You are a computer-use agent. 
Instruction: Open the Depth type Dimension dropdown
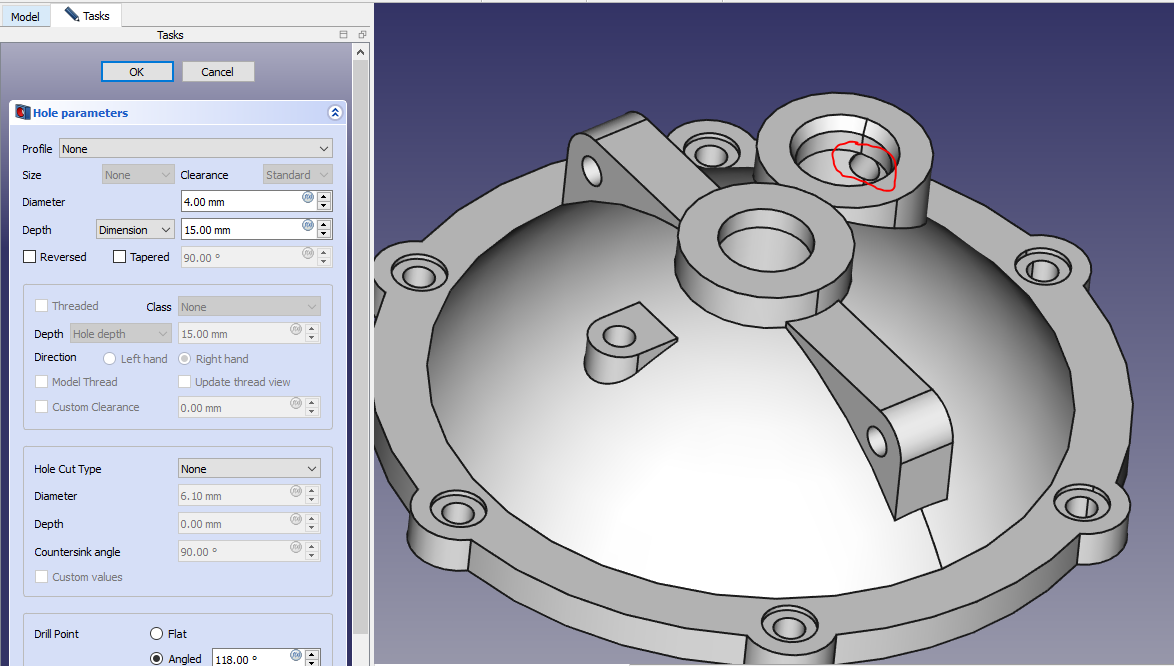pyautogui.click(x=136, y=230)
